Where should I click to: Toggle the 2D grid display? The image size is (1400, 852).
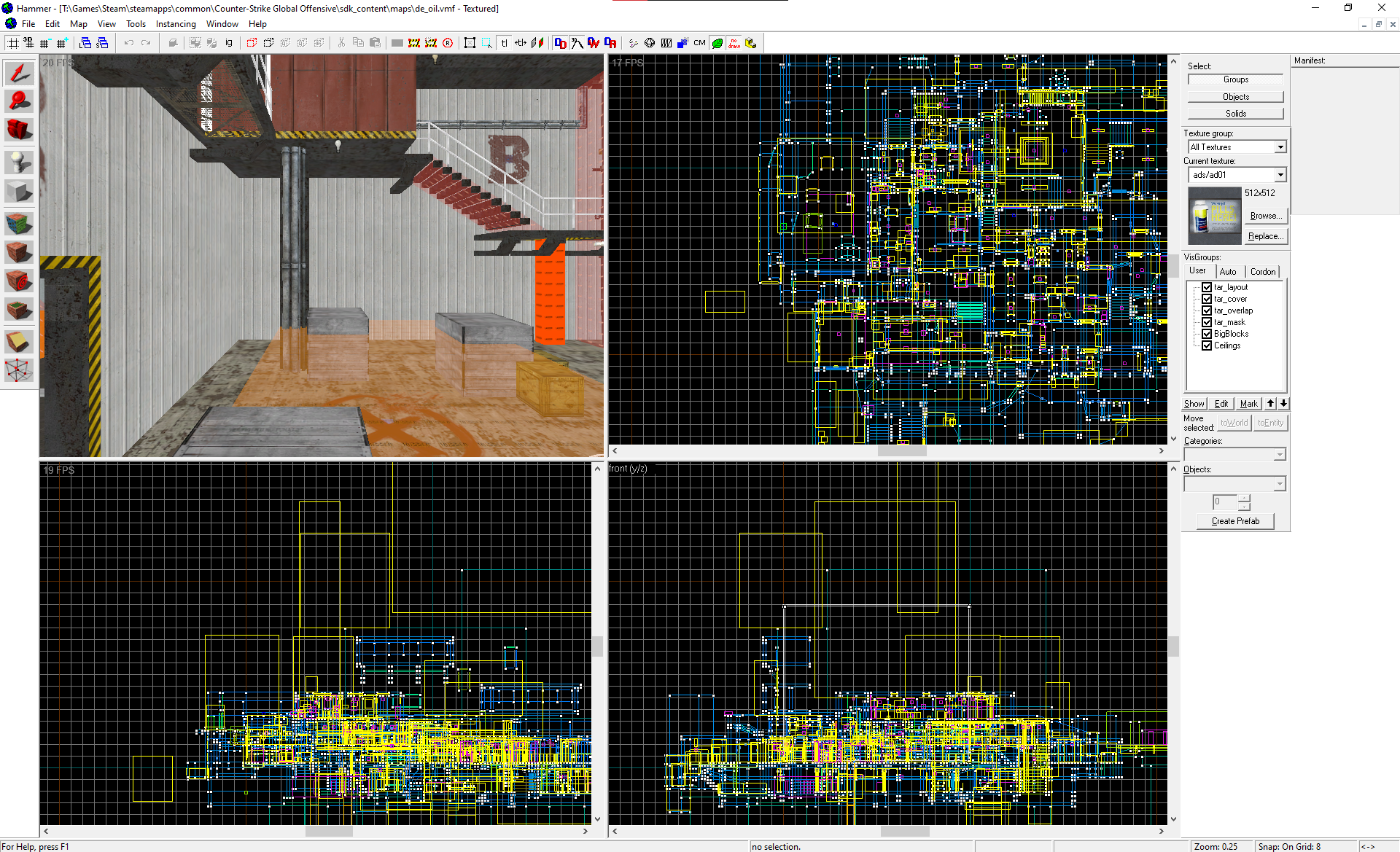(x=13, y=43)
